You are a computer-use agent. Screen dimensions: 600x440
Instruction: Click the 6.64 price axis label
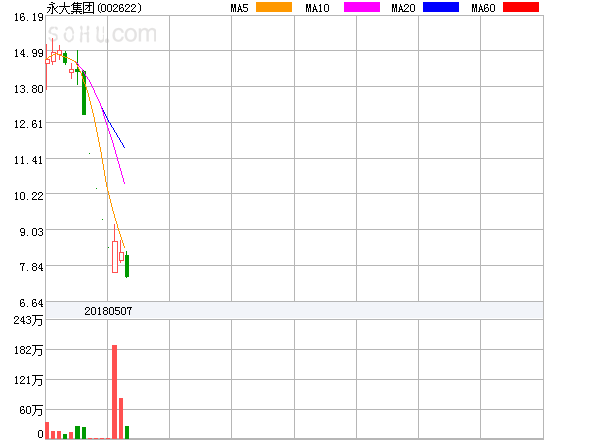pos(31,303)
